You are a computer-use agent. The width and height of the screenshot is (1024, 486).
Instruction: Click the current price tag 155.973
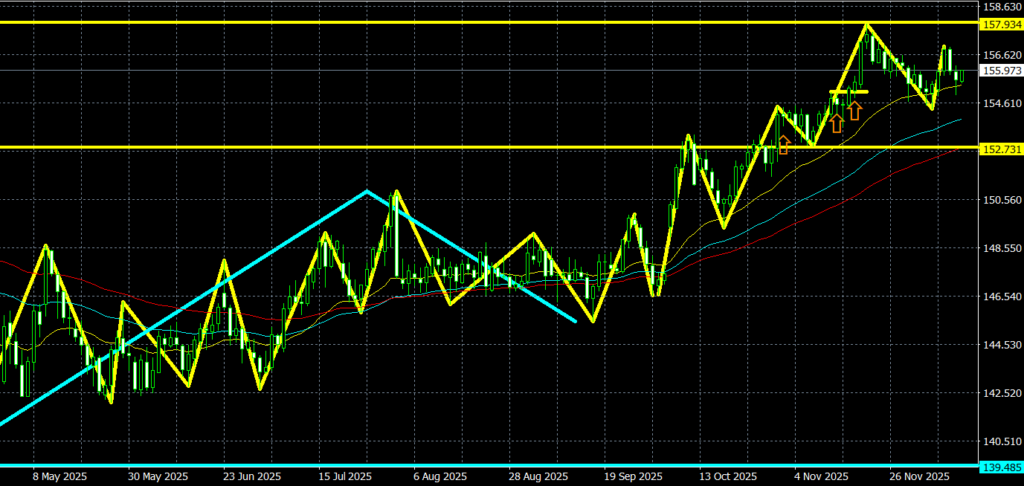[x=1000, y=71]
